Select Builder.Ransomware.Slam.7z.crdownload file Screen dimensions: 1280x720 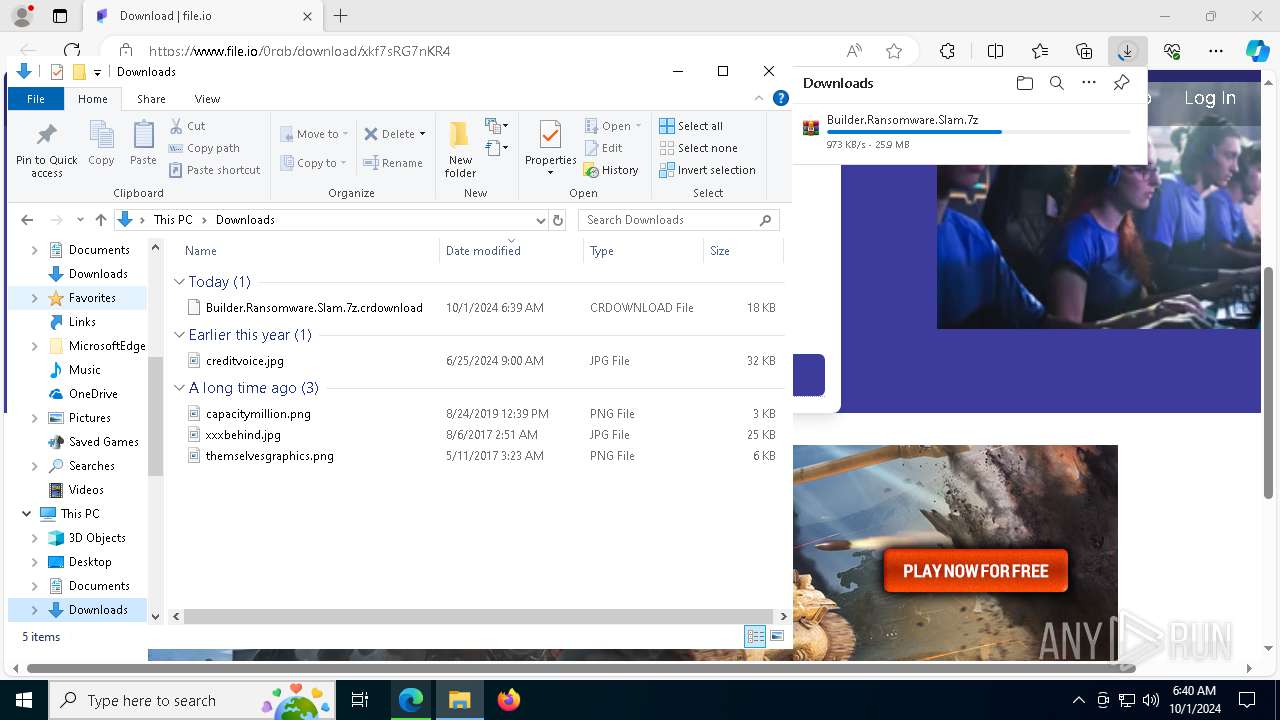(314, 308)
